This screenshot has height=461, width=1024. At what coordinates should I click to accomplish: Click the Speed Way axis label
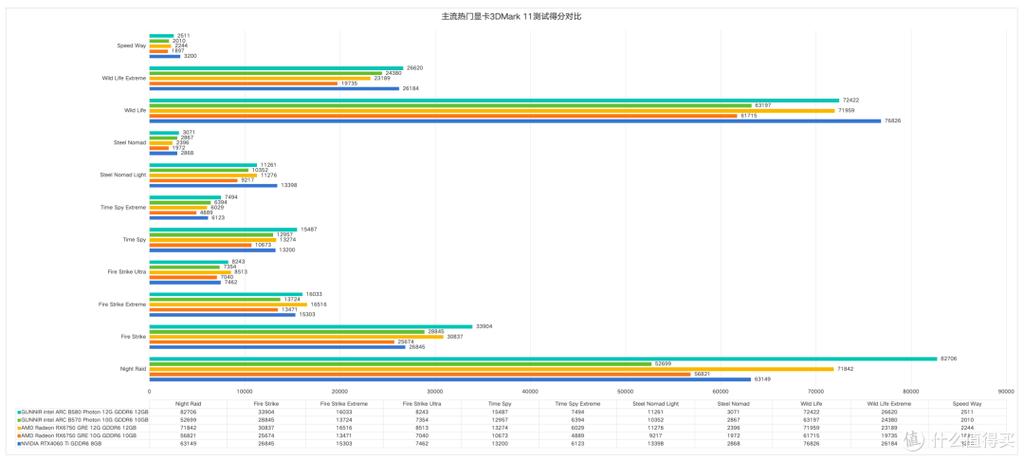coord(131,46)
